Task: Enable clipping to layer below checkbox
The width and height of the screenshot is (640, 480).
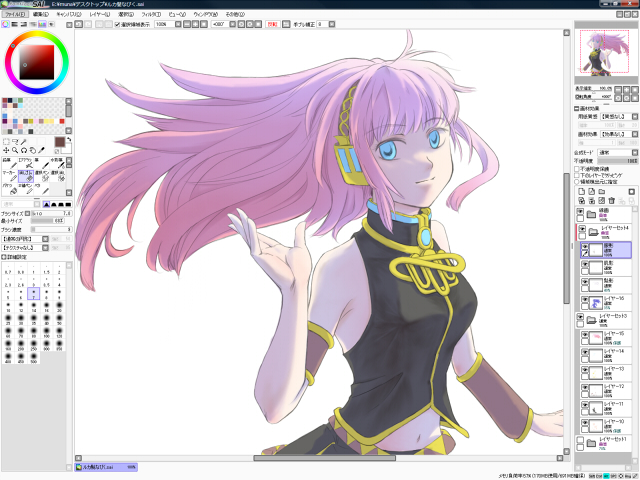Action: pyautogui.click(x=577, y=175)
